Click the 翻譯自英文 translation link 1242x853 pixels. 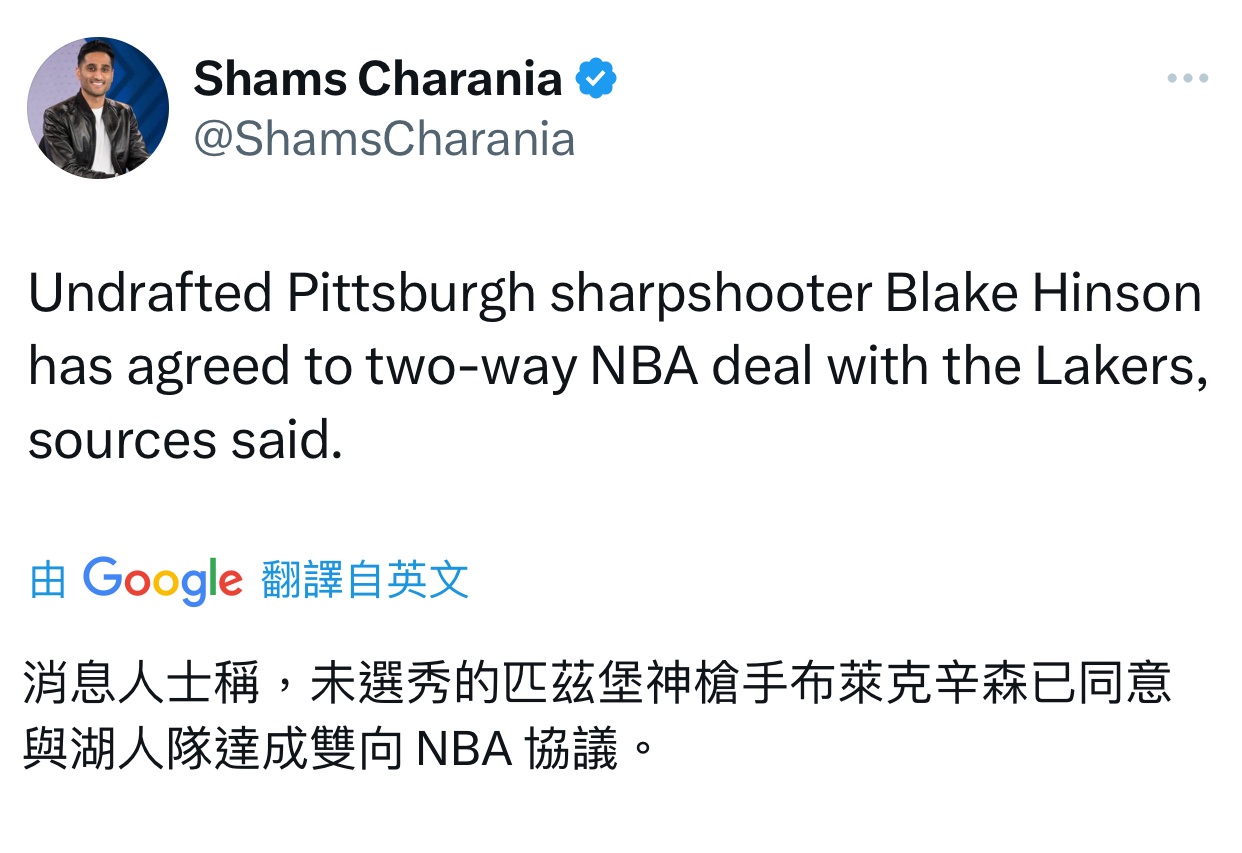coord(365,580)
